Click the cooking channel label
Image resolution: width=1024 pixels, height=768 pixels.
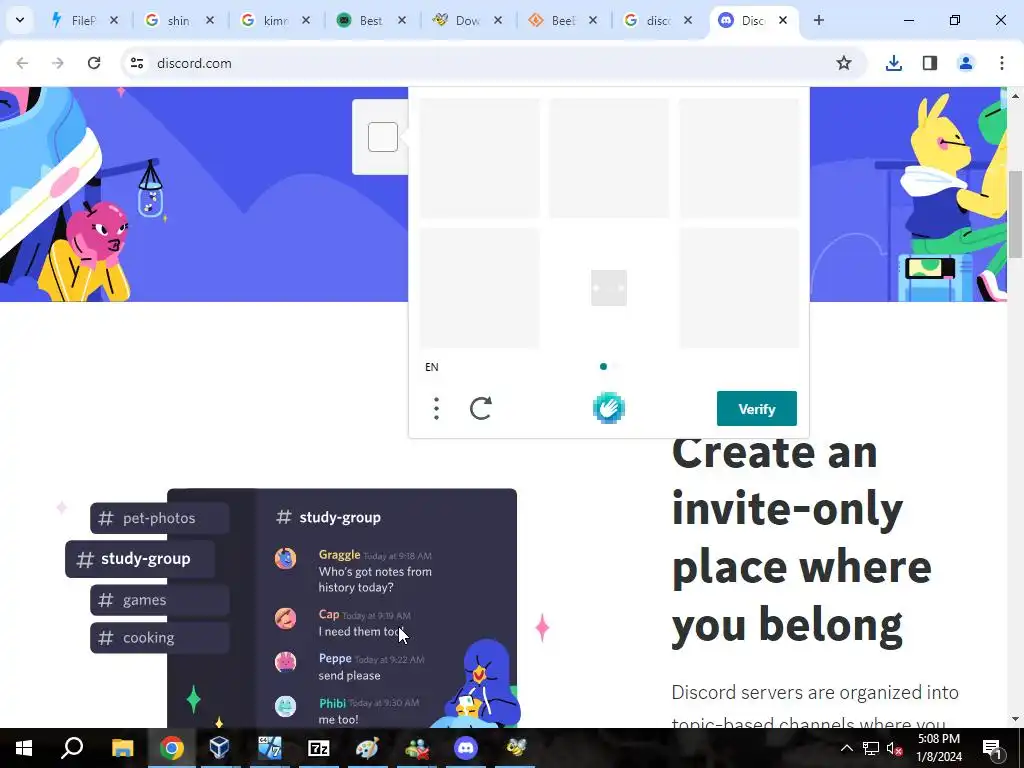click(x=159, y=637)
